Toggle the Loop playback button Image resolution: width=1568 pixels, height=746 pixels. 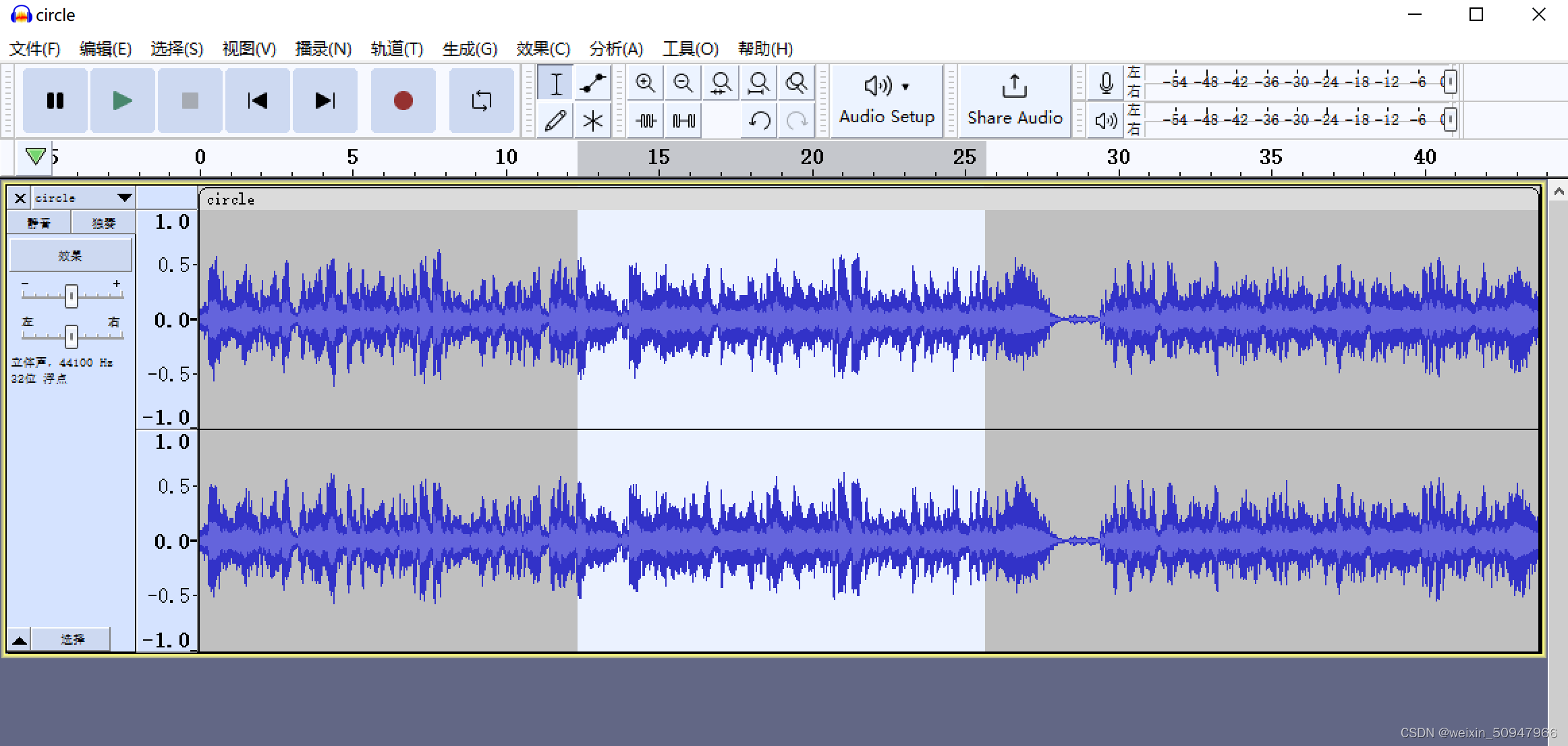click(481, 101)
